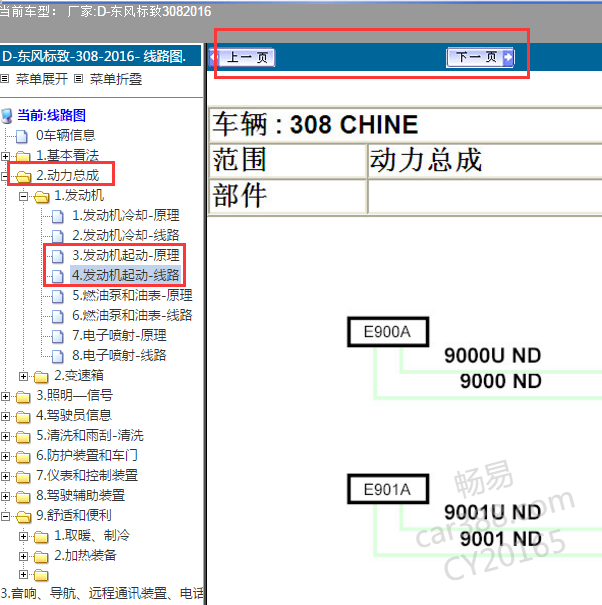Screen dimensions: 602x605
Task: Open 3.发动机起动-原理 diagram
Action: [x=126, y=255]
